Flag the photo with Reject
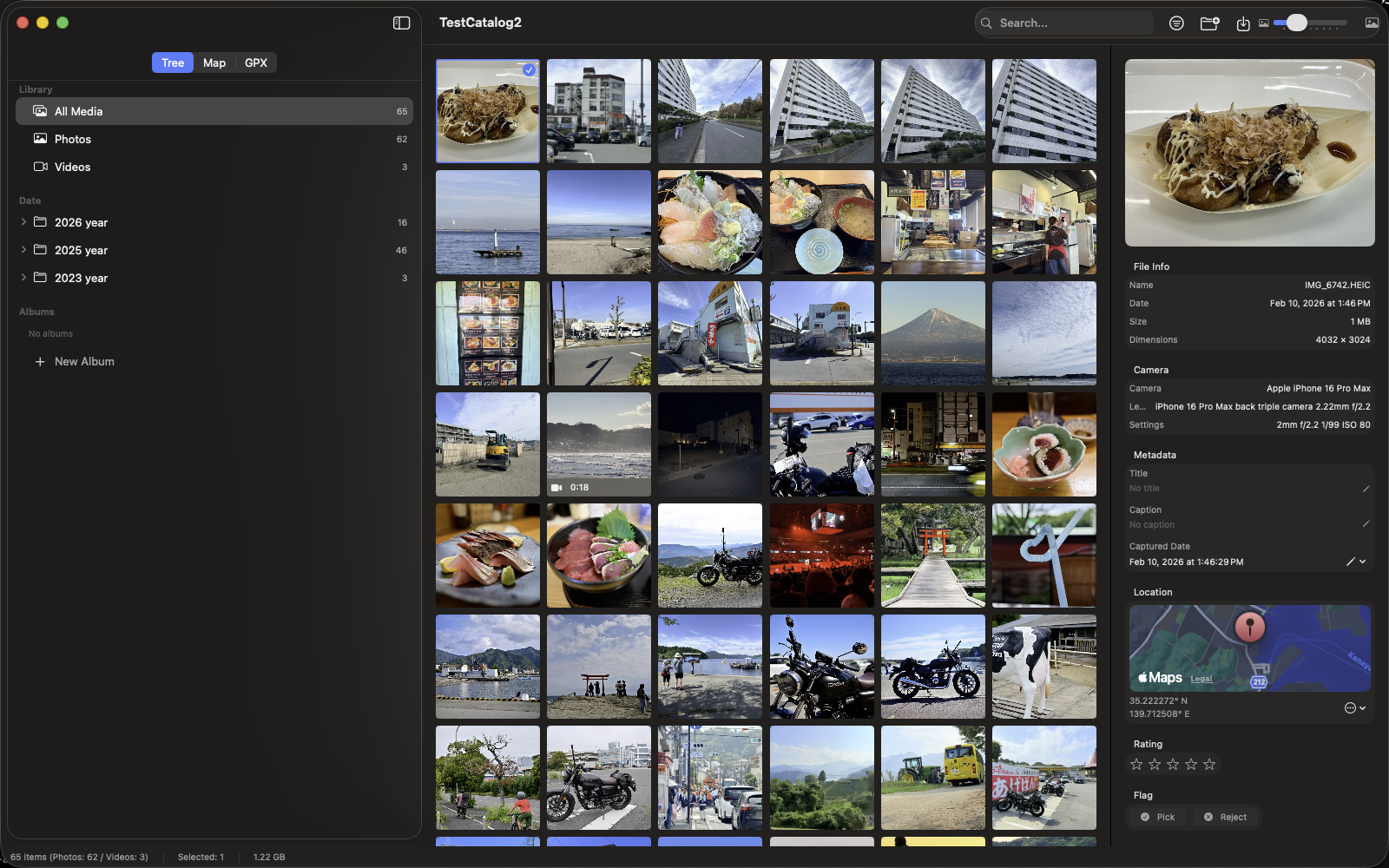Viewport: 1389px width, 868px height. pos(1225,817)
